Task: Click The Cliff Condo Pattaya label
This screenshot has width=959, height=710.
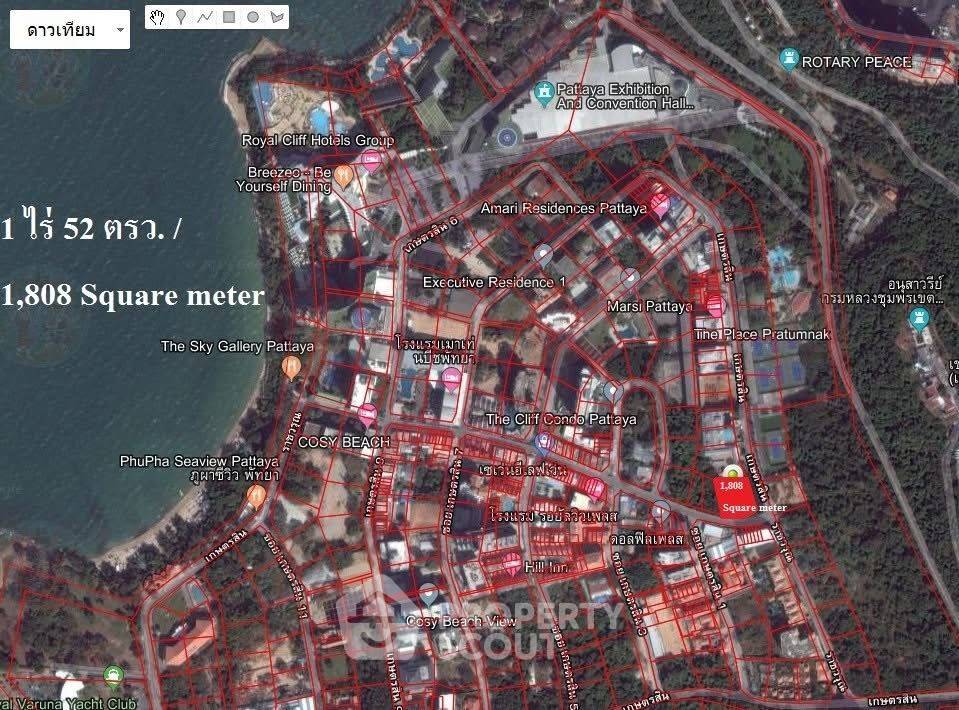Action: pyautogui.click(x=561, y=420)
